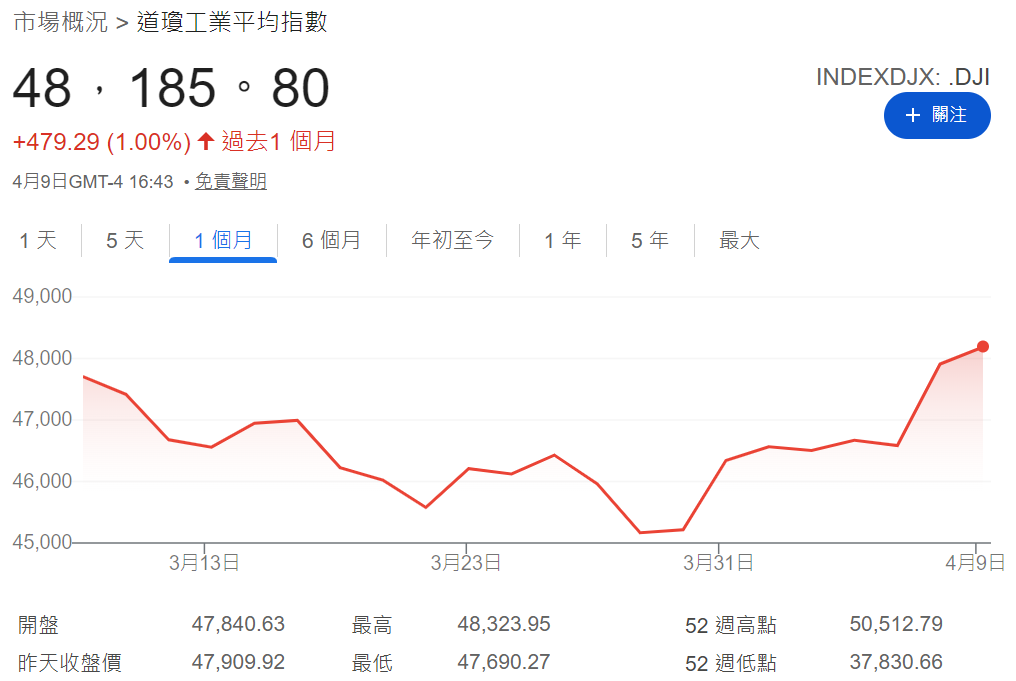Select the 5 年 time range tab
Screen dimensions: 1016x681
point(650,240)
